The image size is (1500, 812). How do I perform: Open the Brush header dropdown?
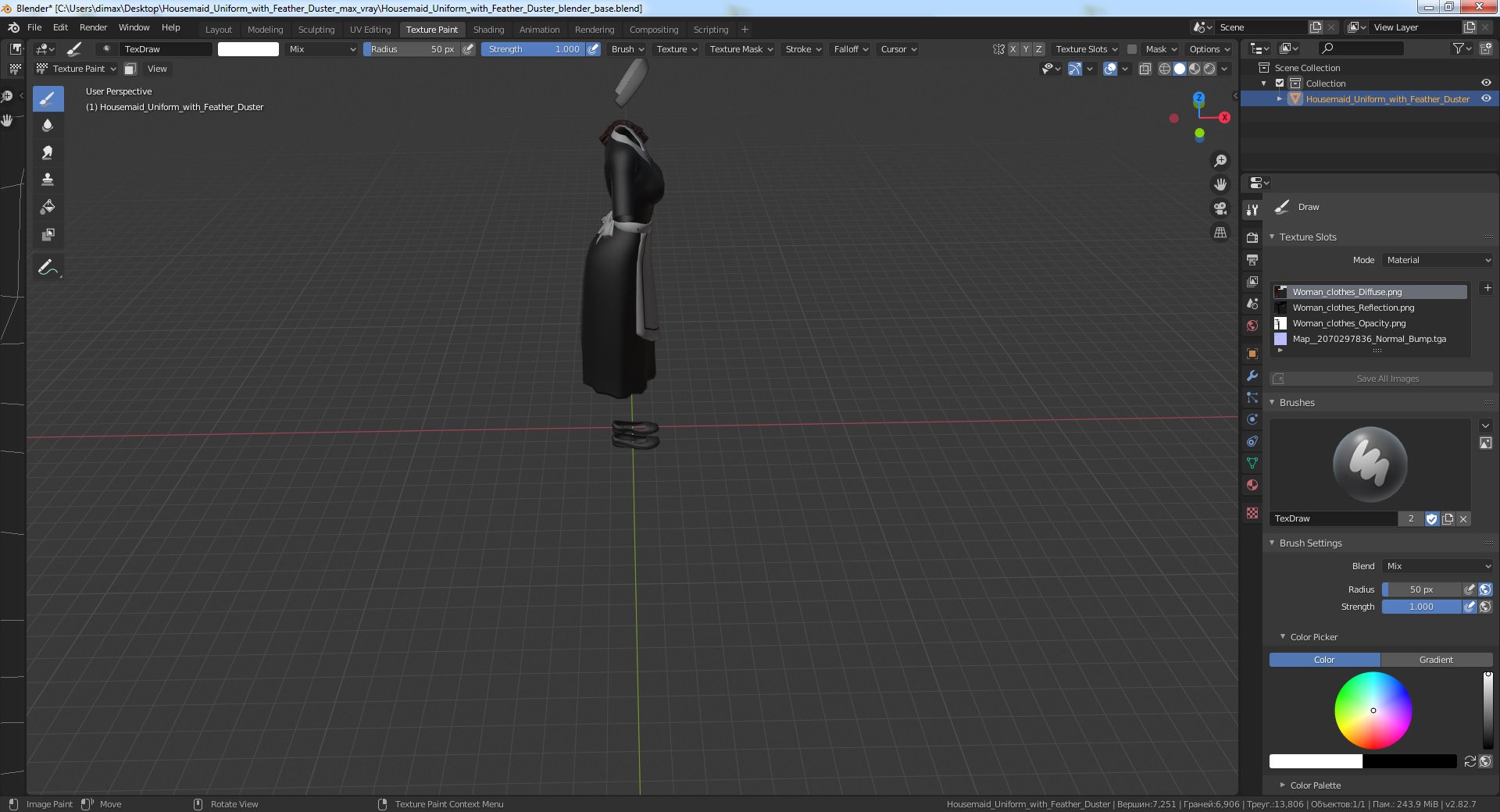coord(627,49)
